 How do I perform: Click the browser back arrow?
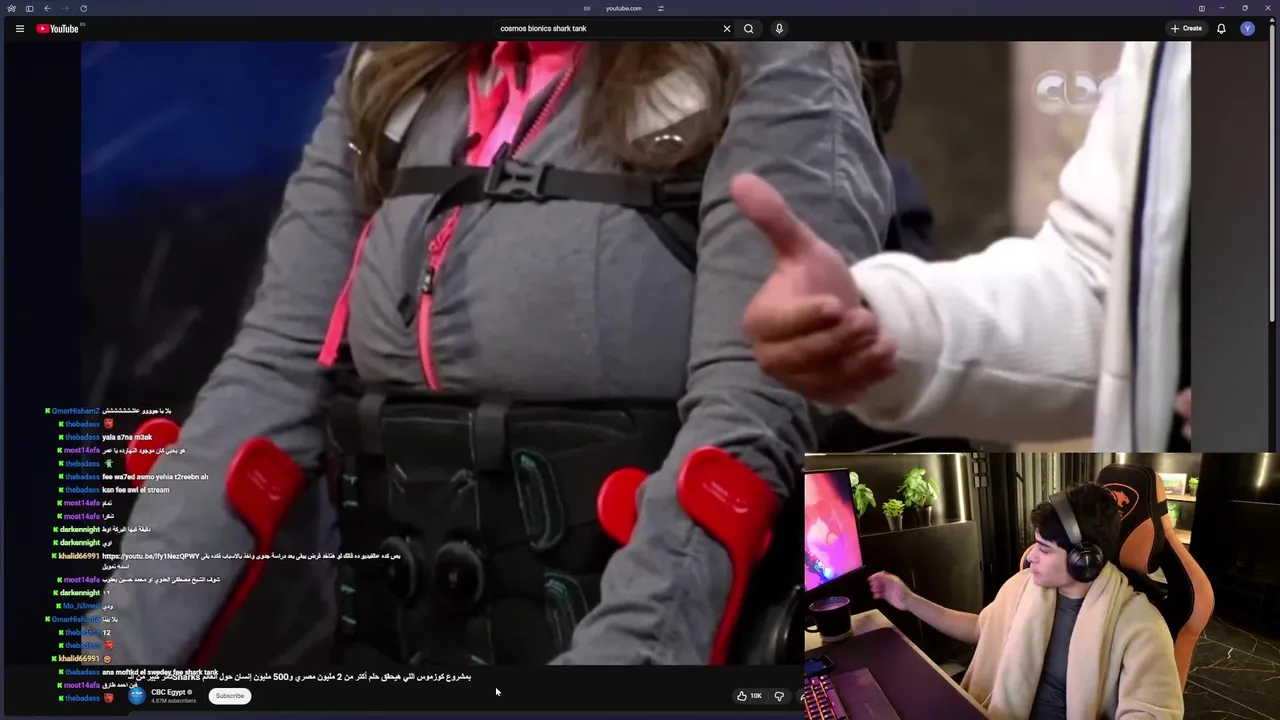(x=47, y=8)
